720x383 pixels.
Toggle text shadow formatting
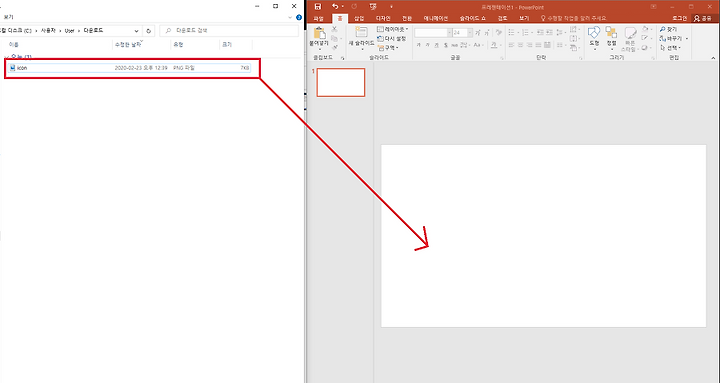pyautogui.click(x=445, y=45)
